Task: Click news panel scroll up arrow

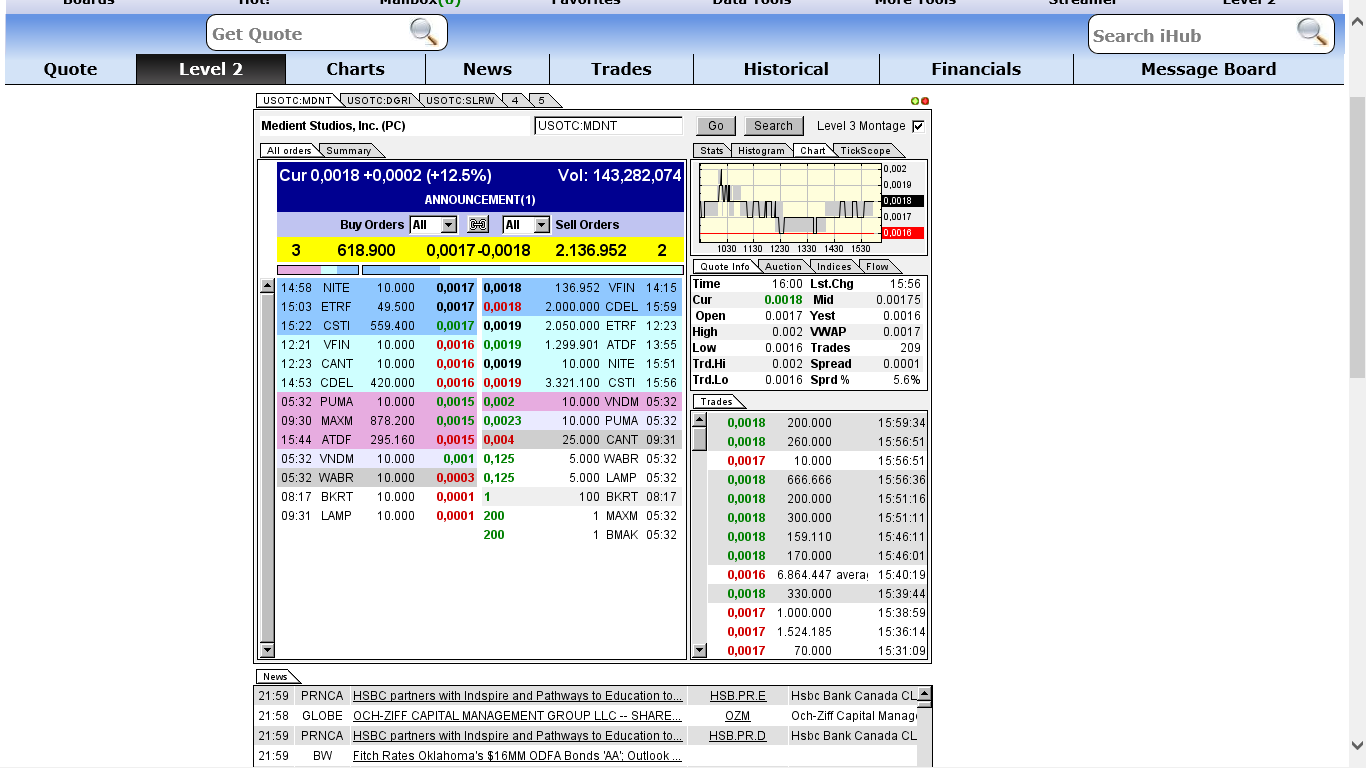Action: 924,693
